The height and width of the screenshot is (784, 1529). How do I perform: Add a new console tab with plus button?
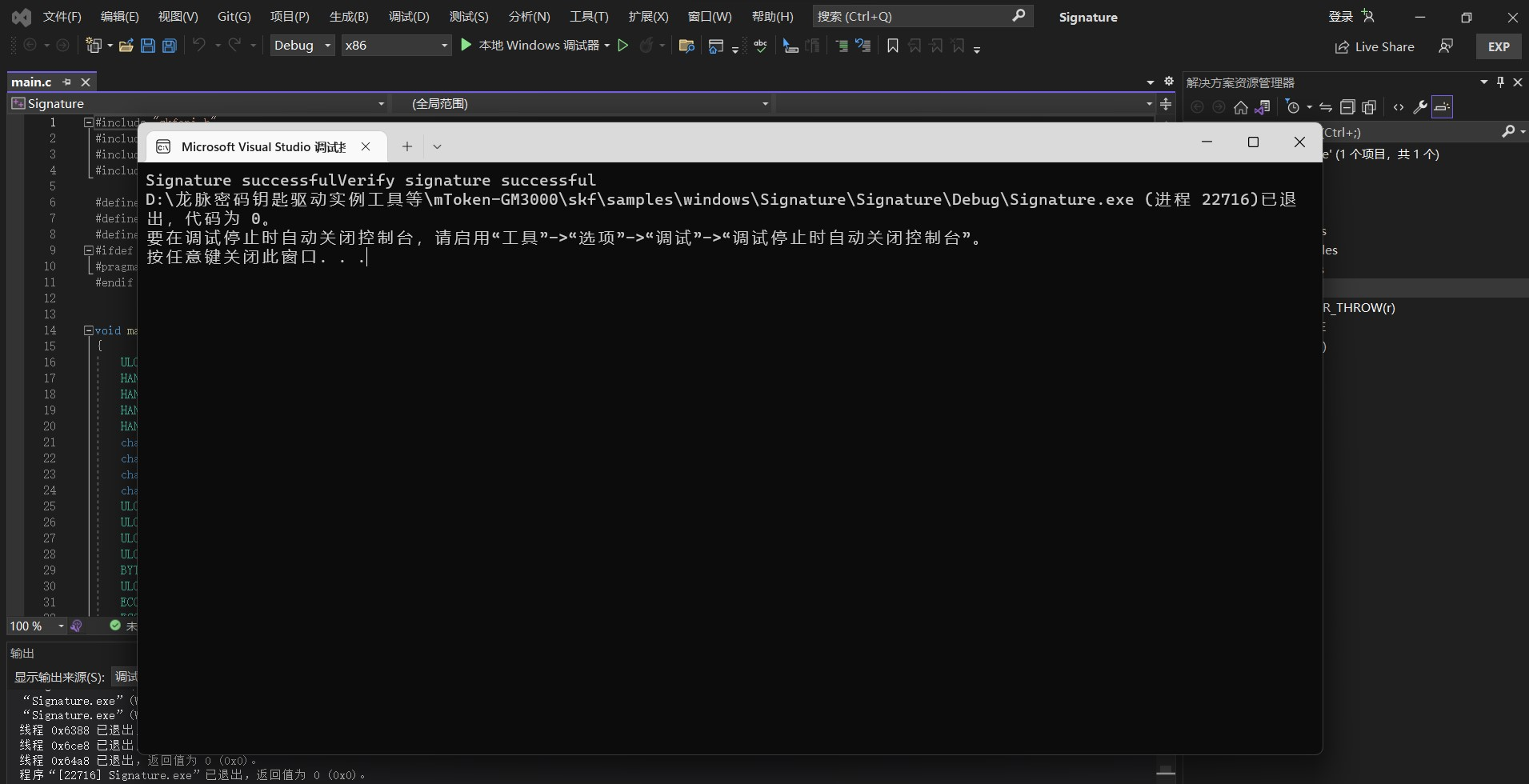pos(407,146)
